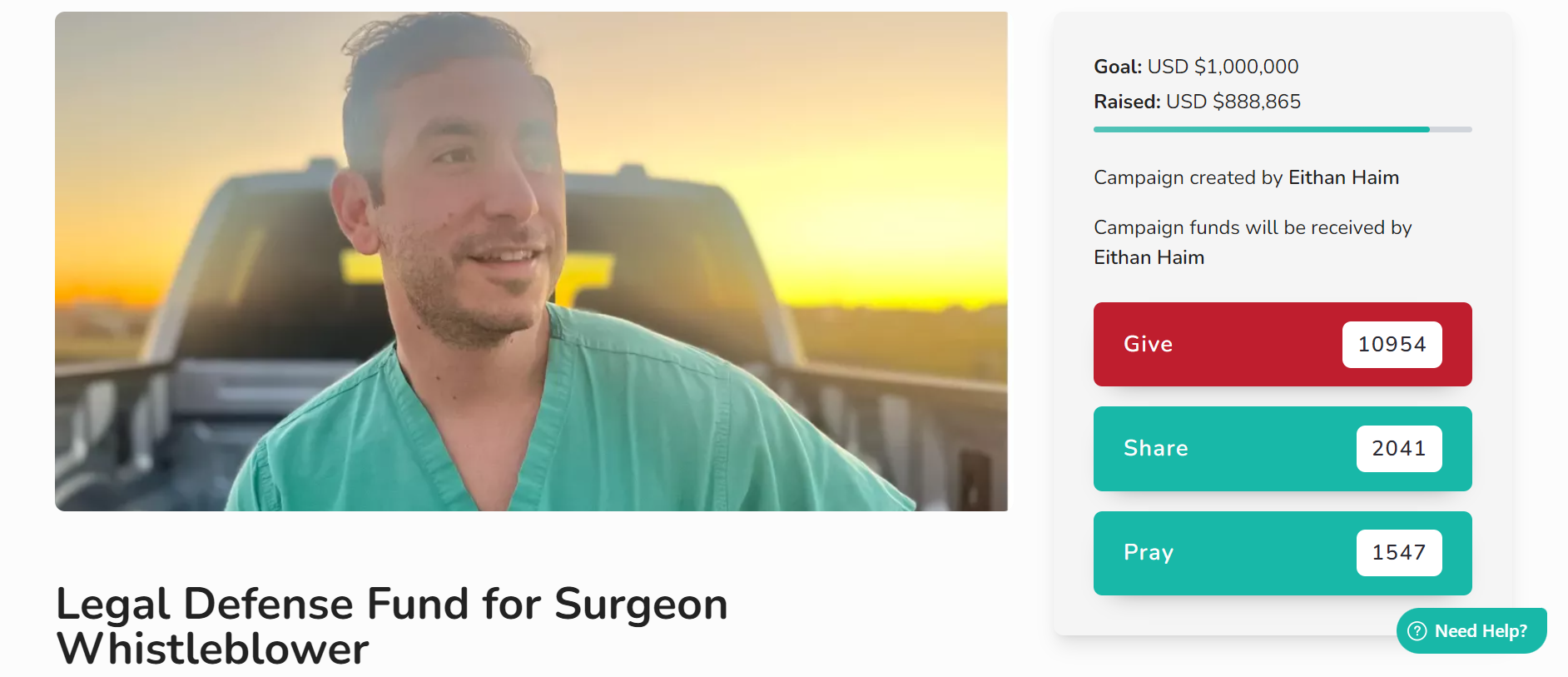Open the campaign photo thumbnail
Viewport: 1568px width, 677px height.
click(x=531, y=261)
